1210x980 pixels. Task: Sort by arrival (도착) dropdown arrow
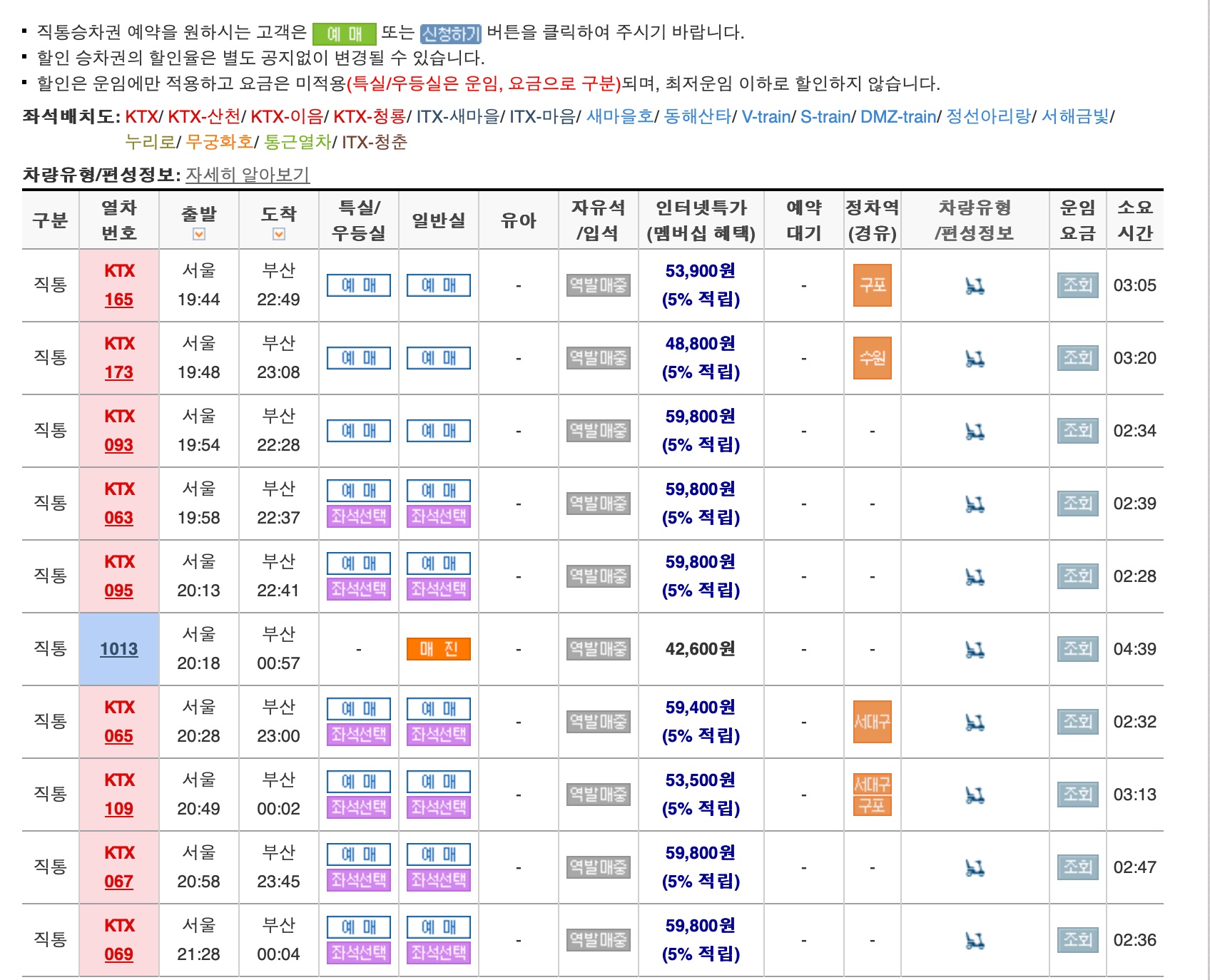(x=279, y=234)
